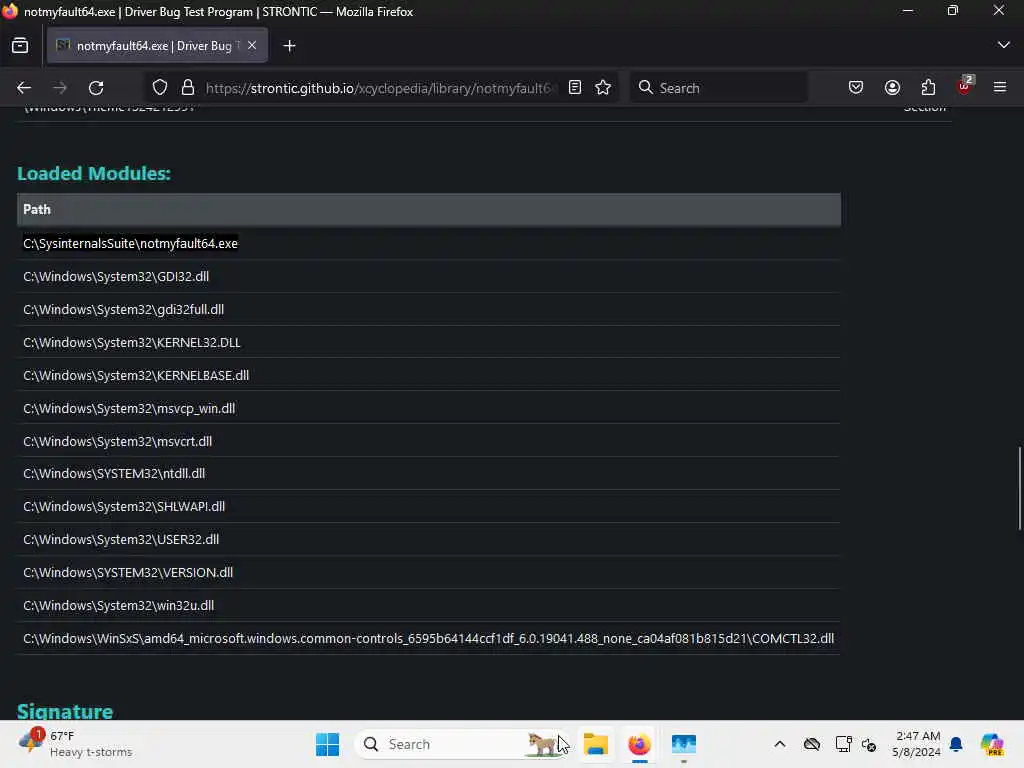The height and width of the screenshot is (768, 1024).
Task: Reload the current page
Action: (96, 88)
